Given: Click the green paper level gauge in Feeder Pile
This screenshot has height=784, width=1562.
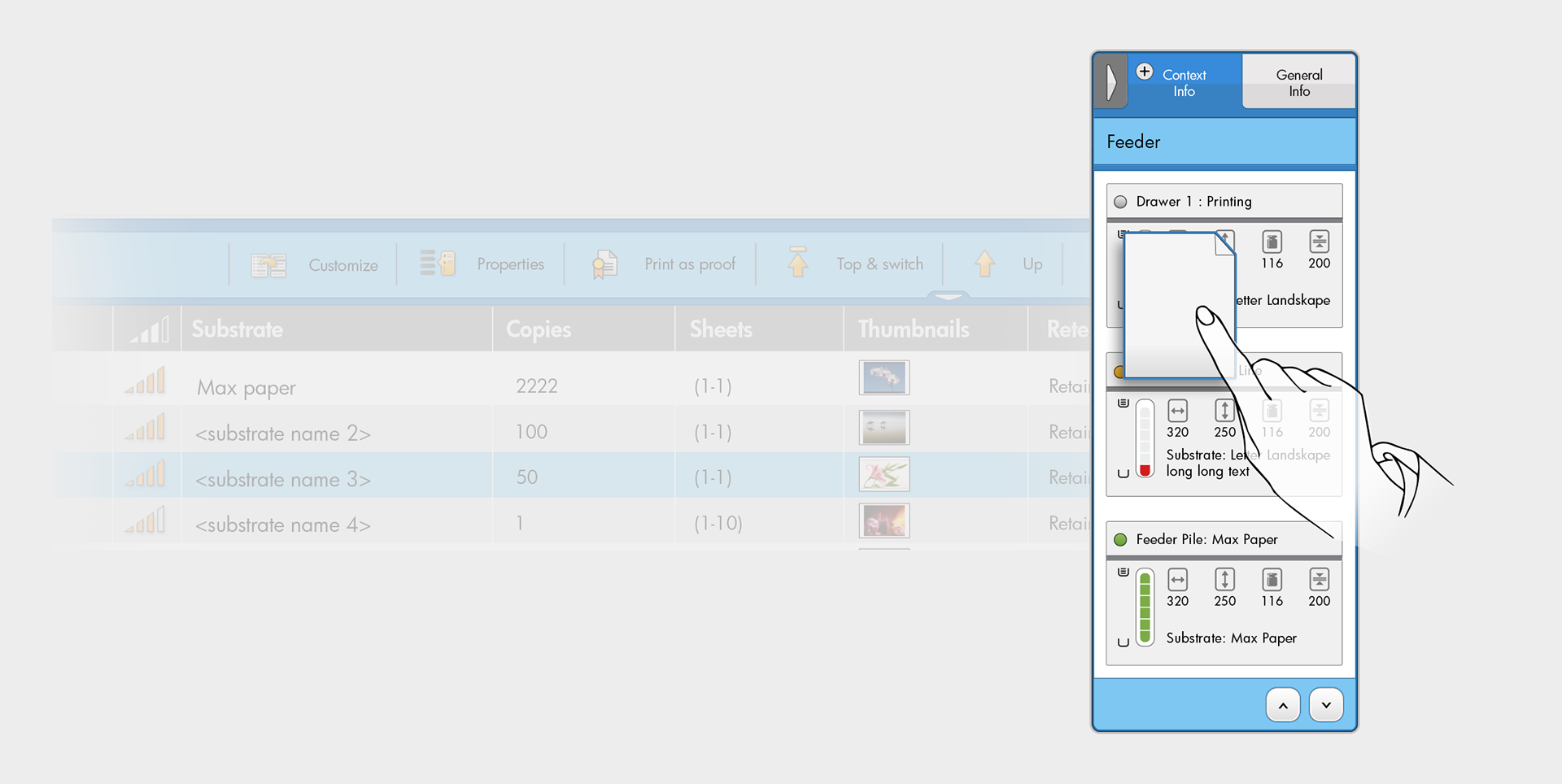Looking at the screenshot, I should tap(1145, 607).
